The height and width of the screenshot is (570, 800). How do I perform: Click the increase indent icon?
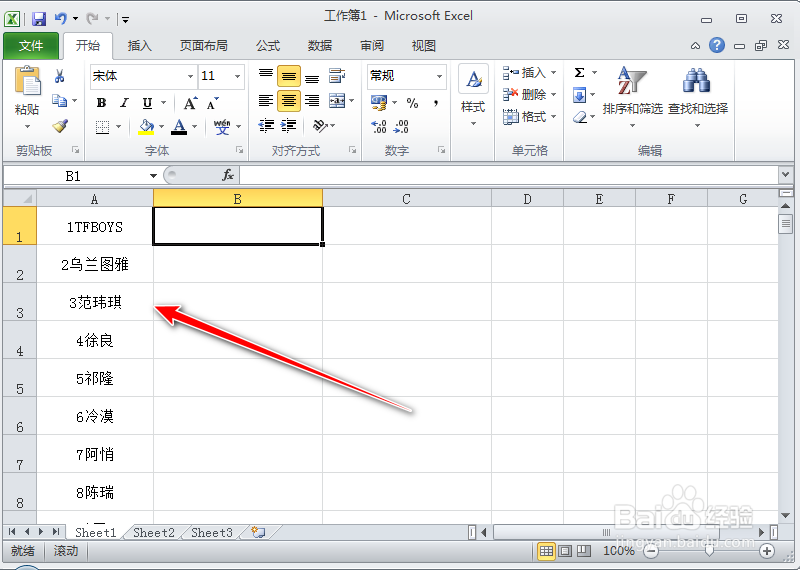(x=289, y=126)
